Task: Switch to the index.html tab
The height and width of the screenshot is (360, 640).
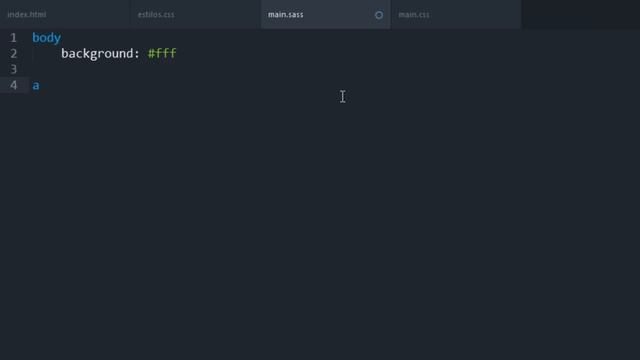Action: (x=64, y=14)
